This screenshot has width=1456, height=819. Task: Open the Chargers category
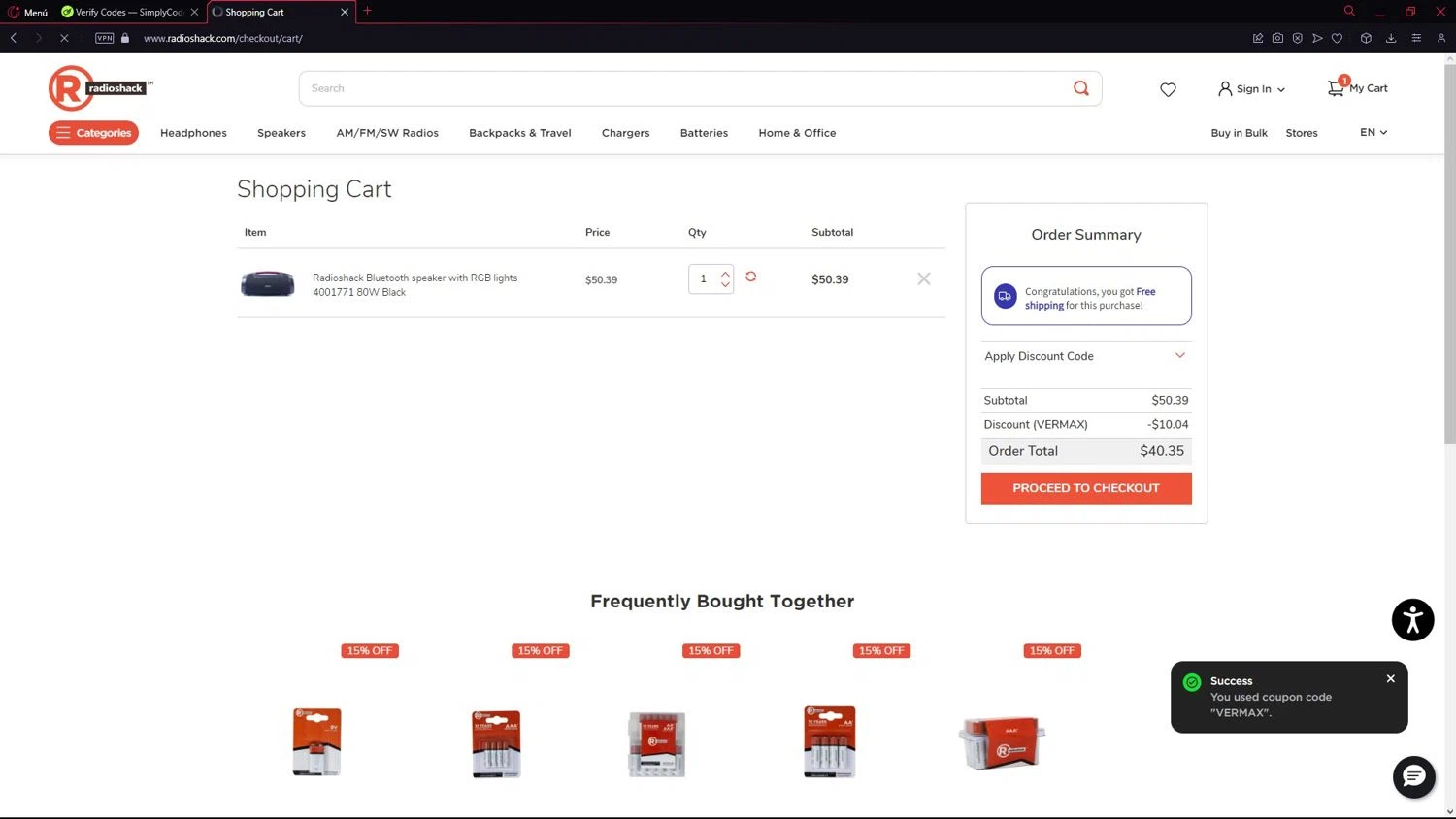coord(625,133)
